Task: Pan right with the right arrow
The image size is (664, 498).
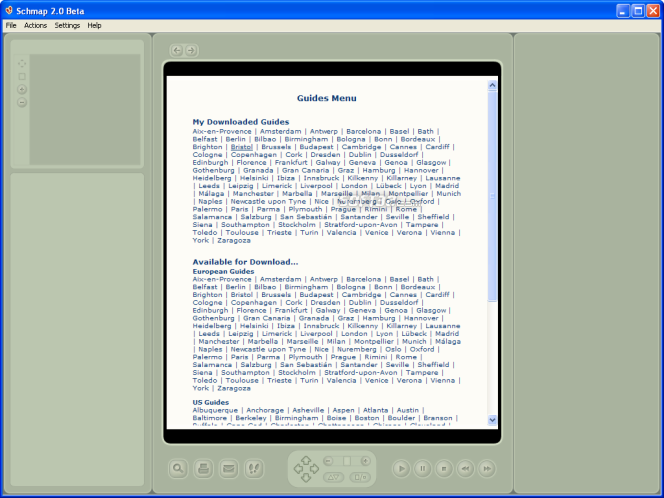Action: [314, 469]
